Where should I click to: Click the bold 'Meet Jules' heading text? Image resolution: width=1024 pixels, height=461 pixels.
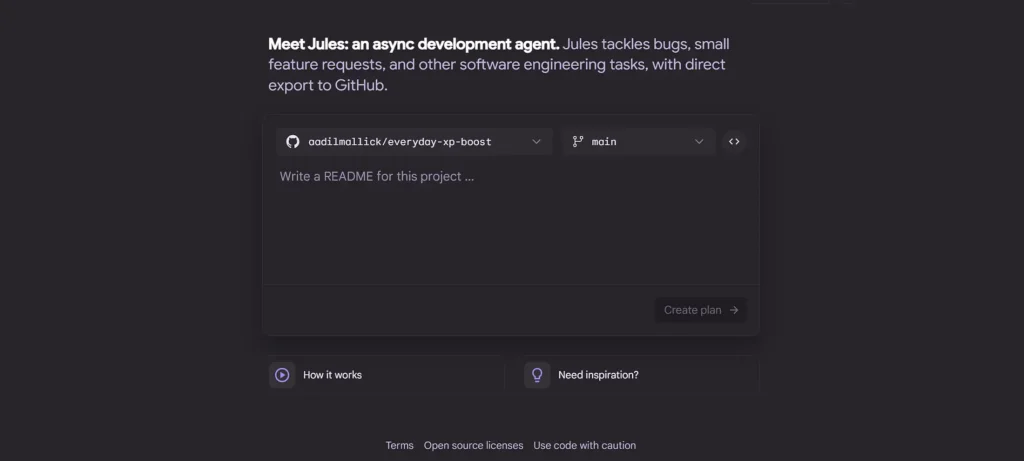412,45
